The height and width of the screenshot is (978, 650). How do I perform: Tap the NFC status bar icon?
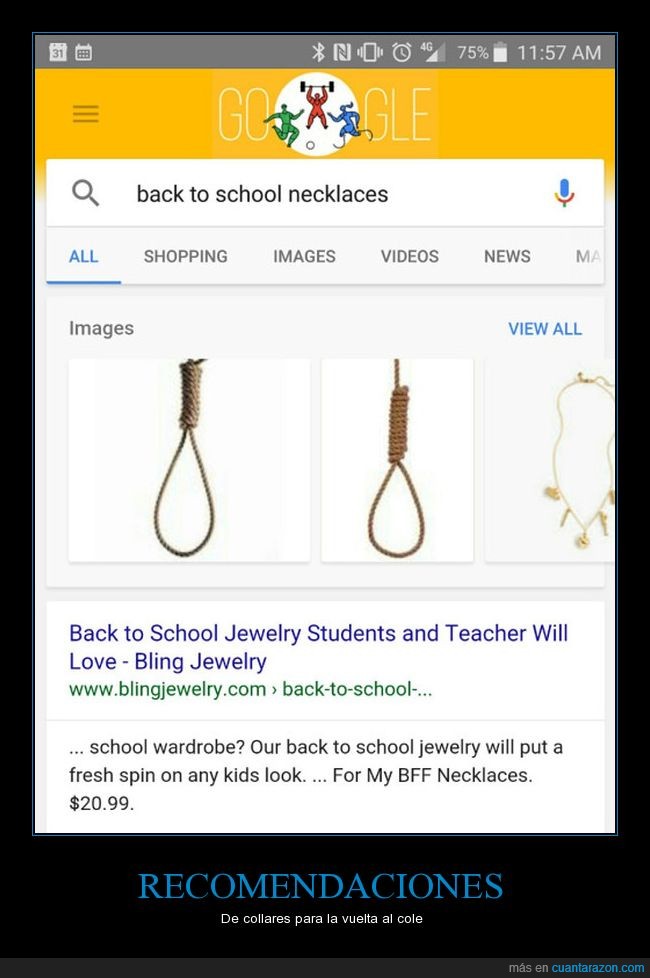(342, 52)
